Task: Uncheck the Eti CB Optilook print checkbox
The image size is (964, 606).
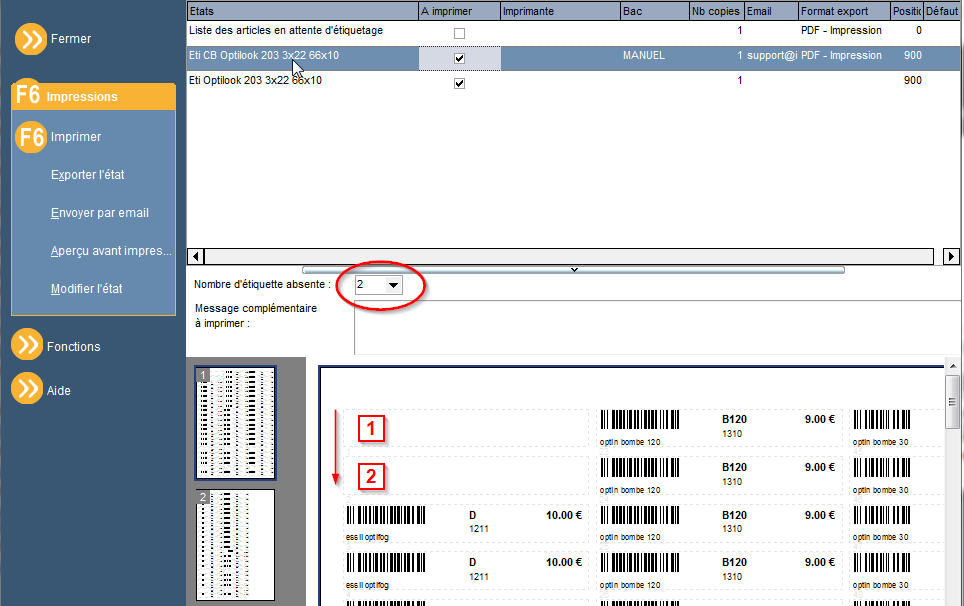Action: click(x=459, y=58)
